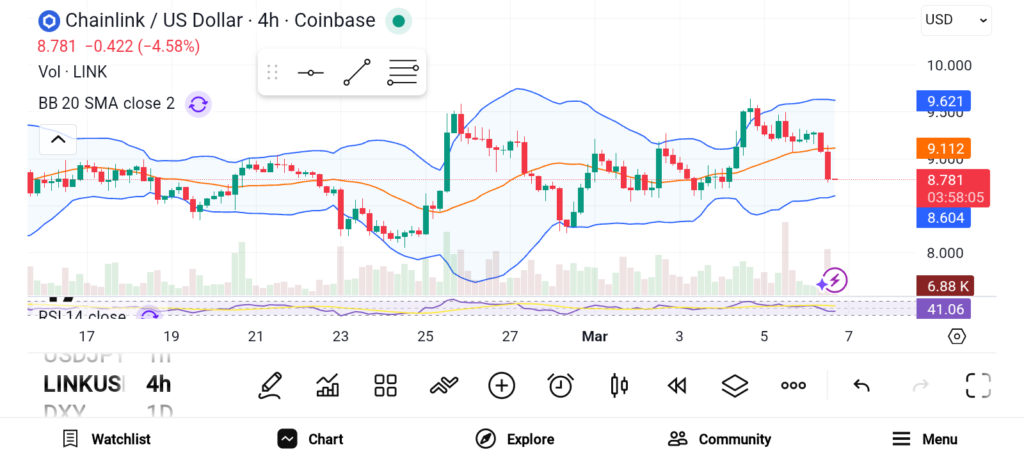The width and height of the screenshot is (1024, 461).
Task: Open the object tree layers icon
Action: [735, 385]
